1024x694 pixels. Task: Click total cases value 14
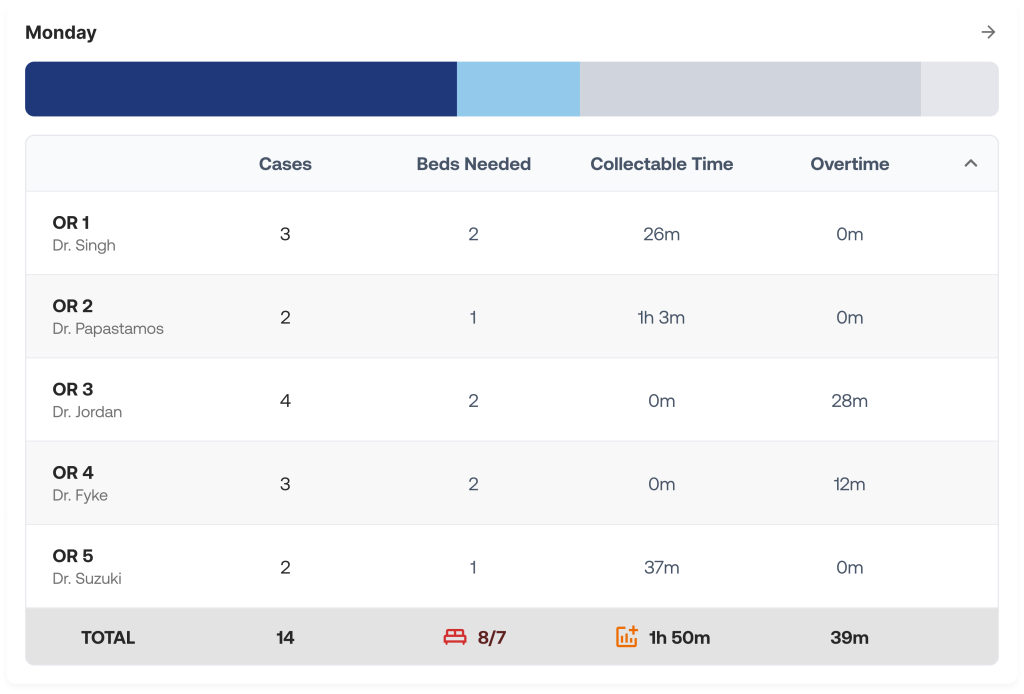(285, 638)
